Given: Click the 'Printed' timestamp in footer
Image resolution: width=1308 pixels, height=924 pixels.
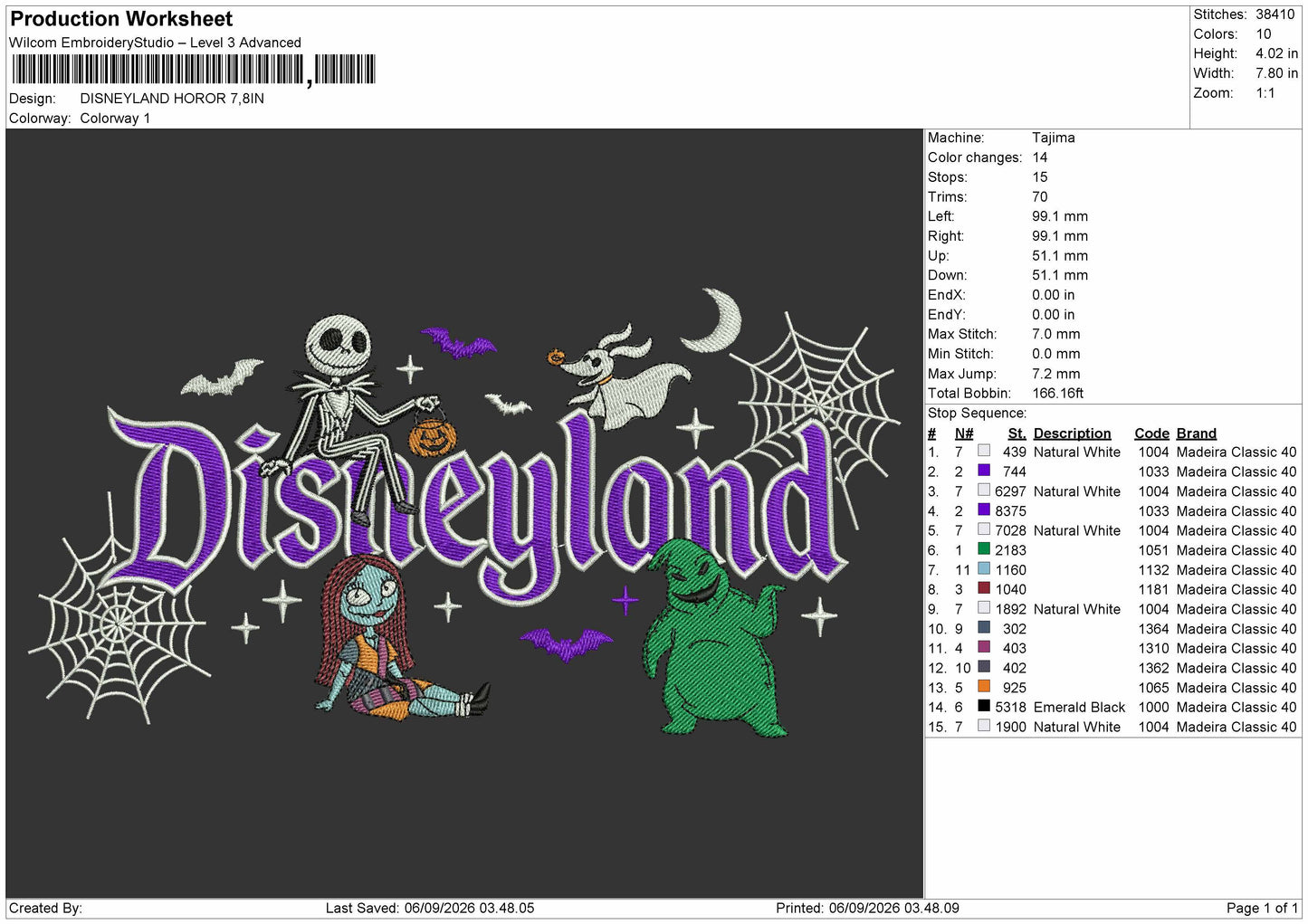Looking at the screenshot, I should (867, 908).
